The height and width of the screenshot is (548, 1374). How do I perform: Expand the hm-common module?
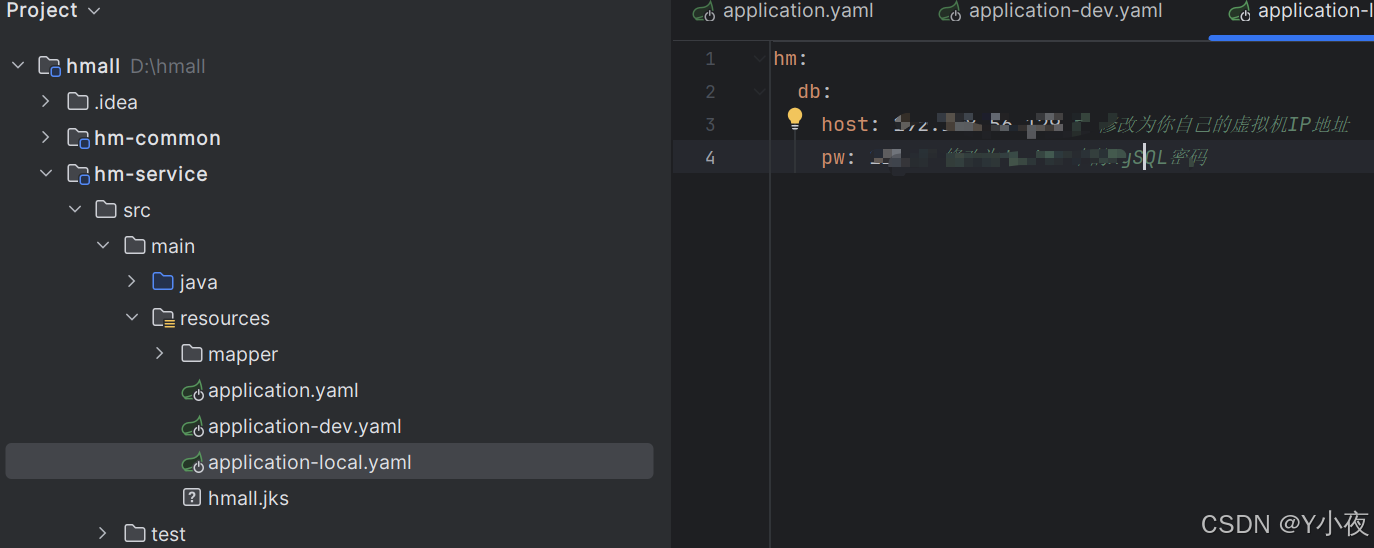[45, 138]
